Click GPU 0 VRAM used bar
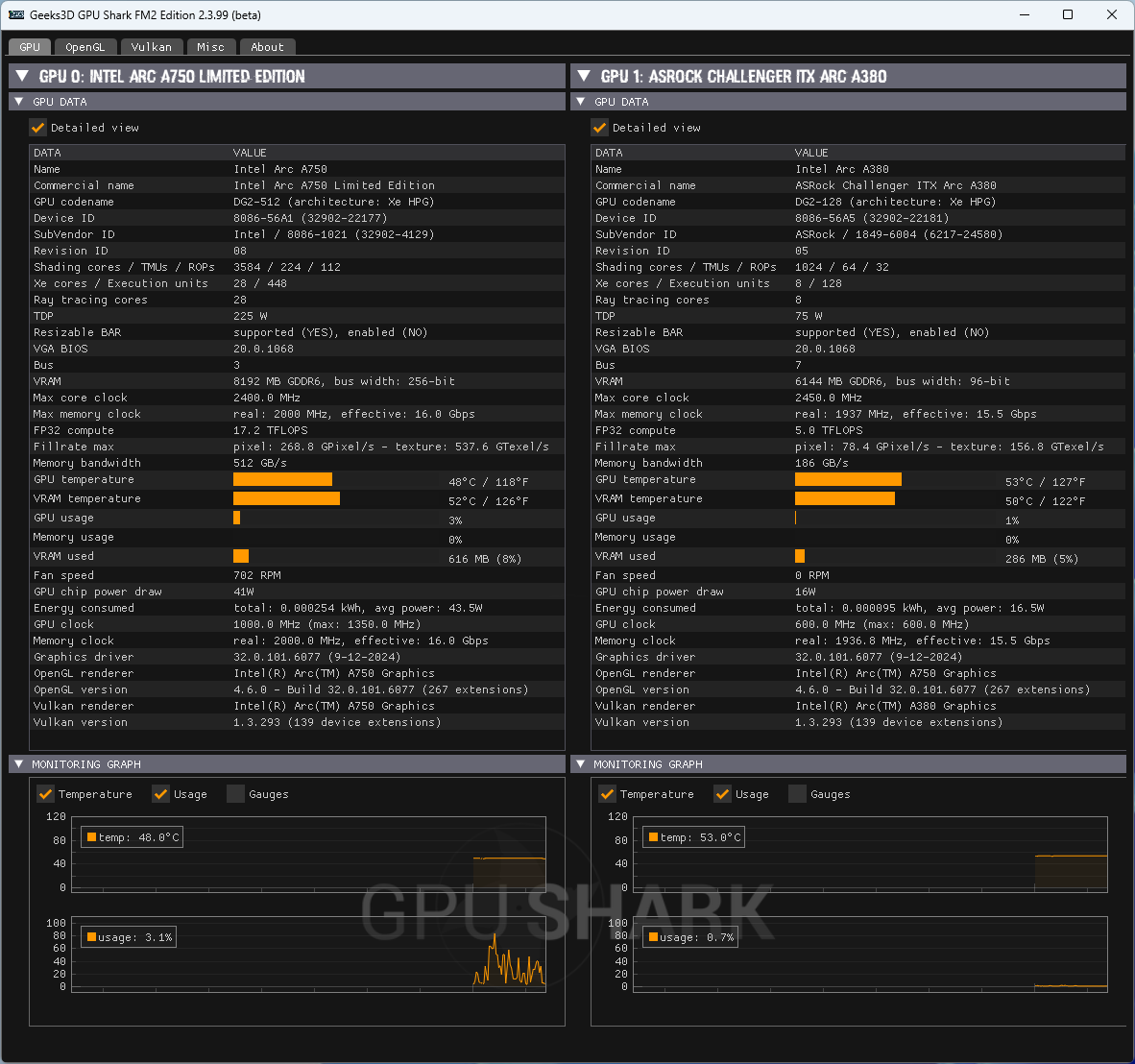This screenshot has height=1064, width=1135. pyautogui.click(x=241, y=556)
